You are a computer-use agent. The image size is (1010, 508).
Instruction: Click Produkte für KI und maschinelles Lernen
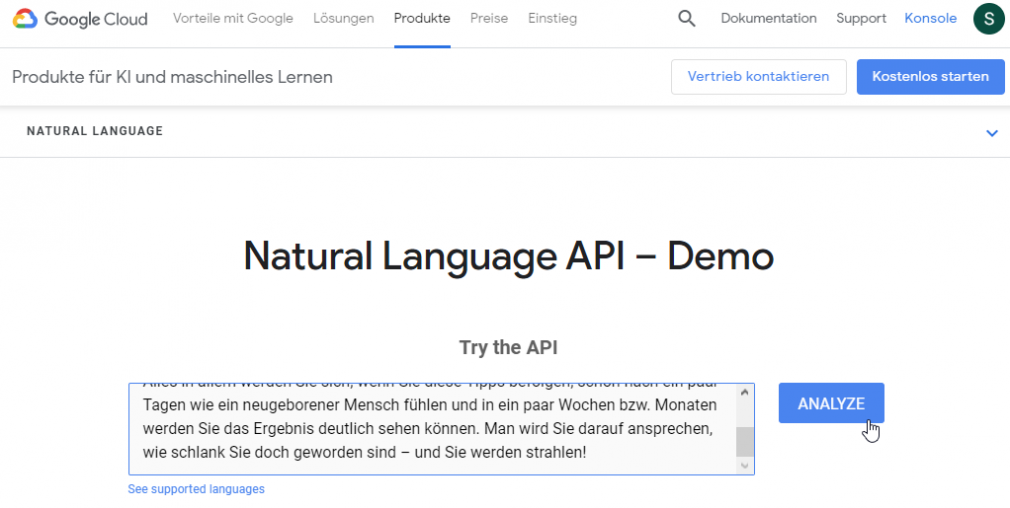pos(173,78)
